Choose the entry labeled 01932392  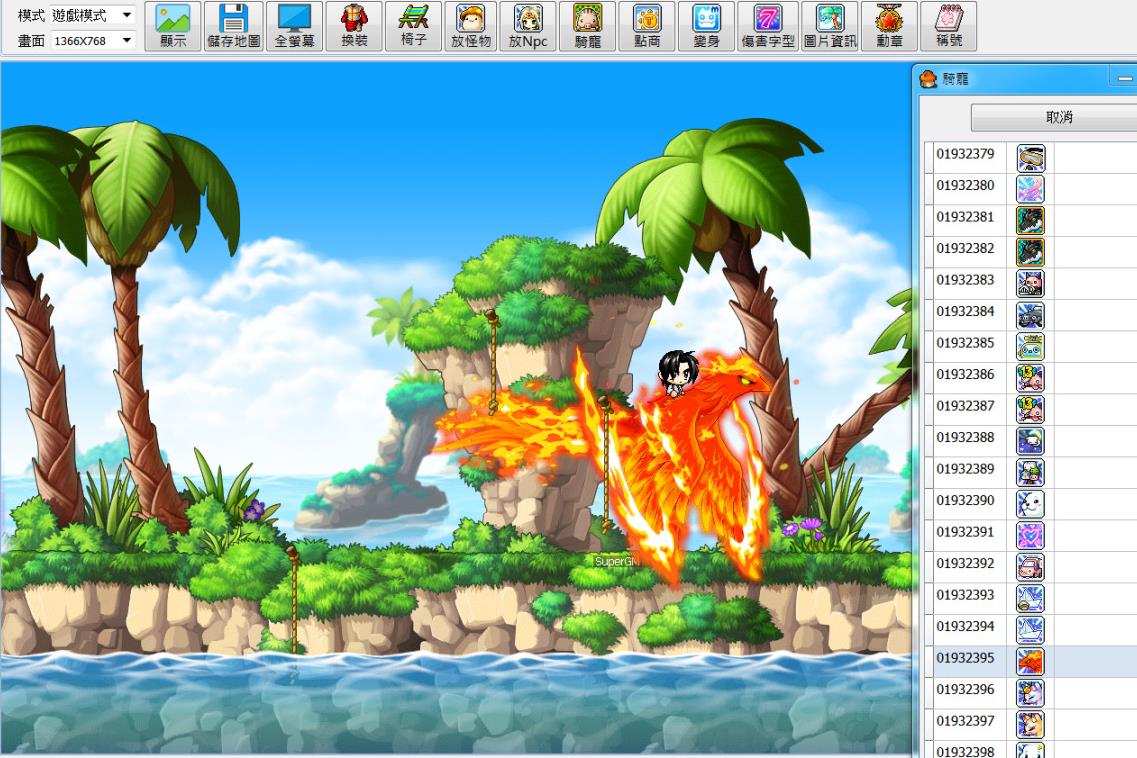pyautogui.click(x=965, y=564)
